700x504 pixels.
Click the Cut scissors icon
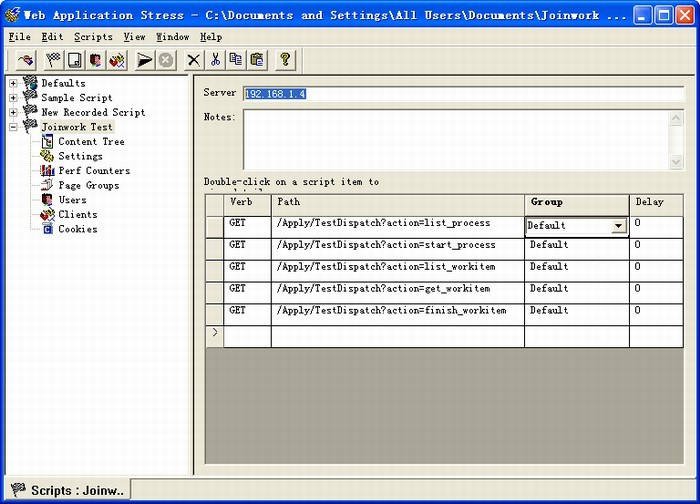[215, 60]
